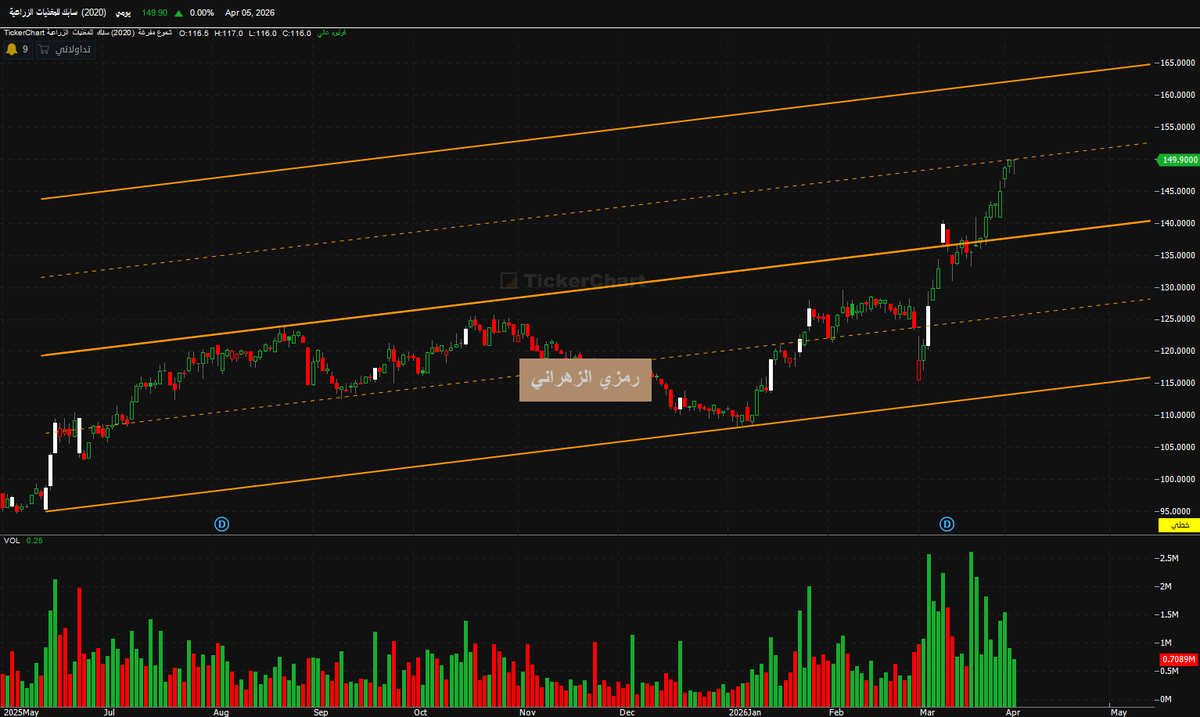
Task: Click the Apr 05, 2026 date text
Action: 250,13
